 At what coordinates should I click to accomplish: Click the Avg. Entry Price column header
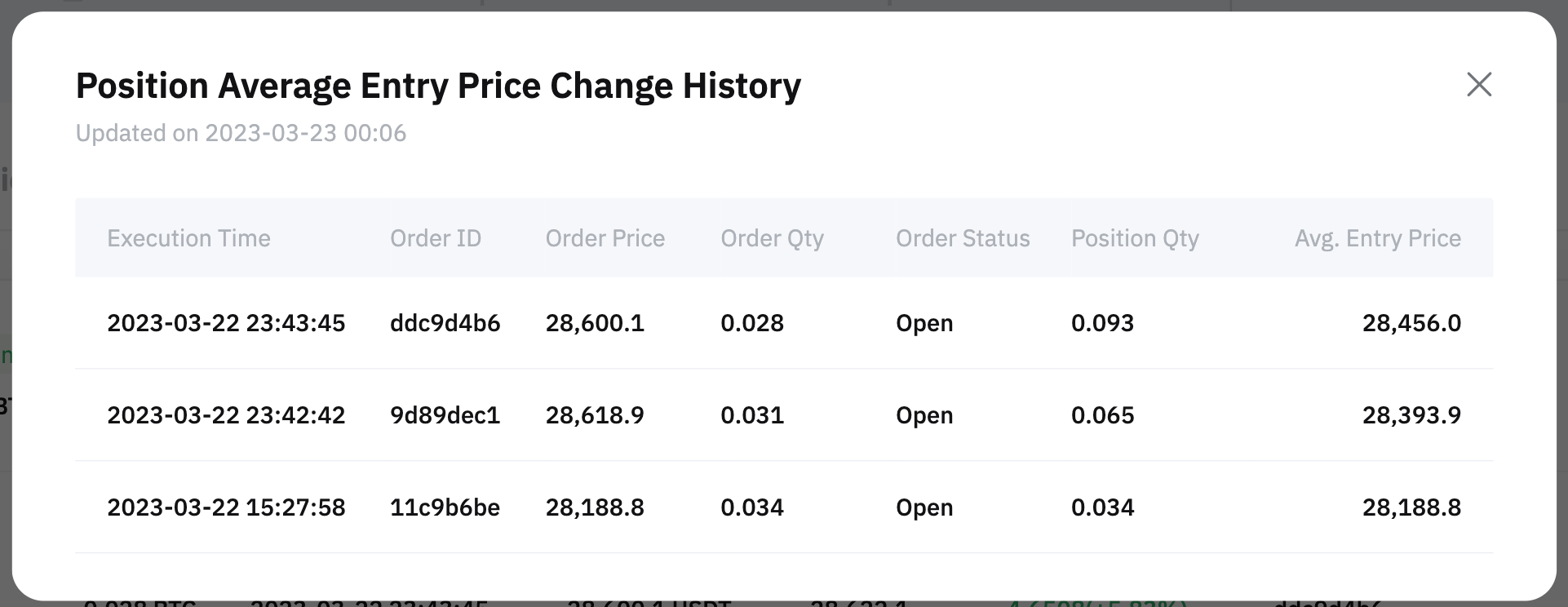click(1378, 238)
